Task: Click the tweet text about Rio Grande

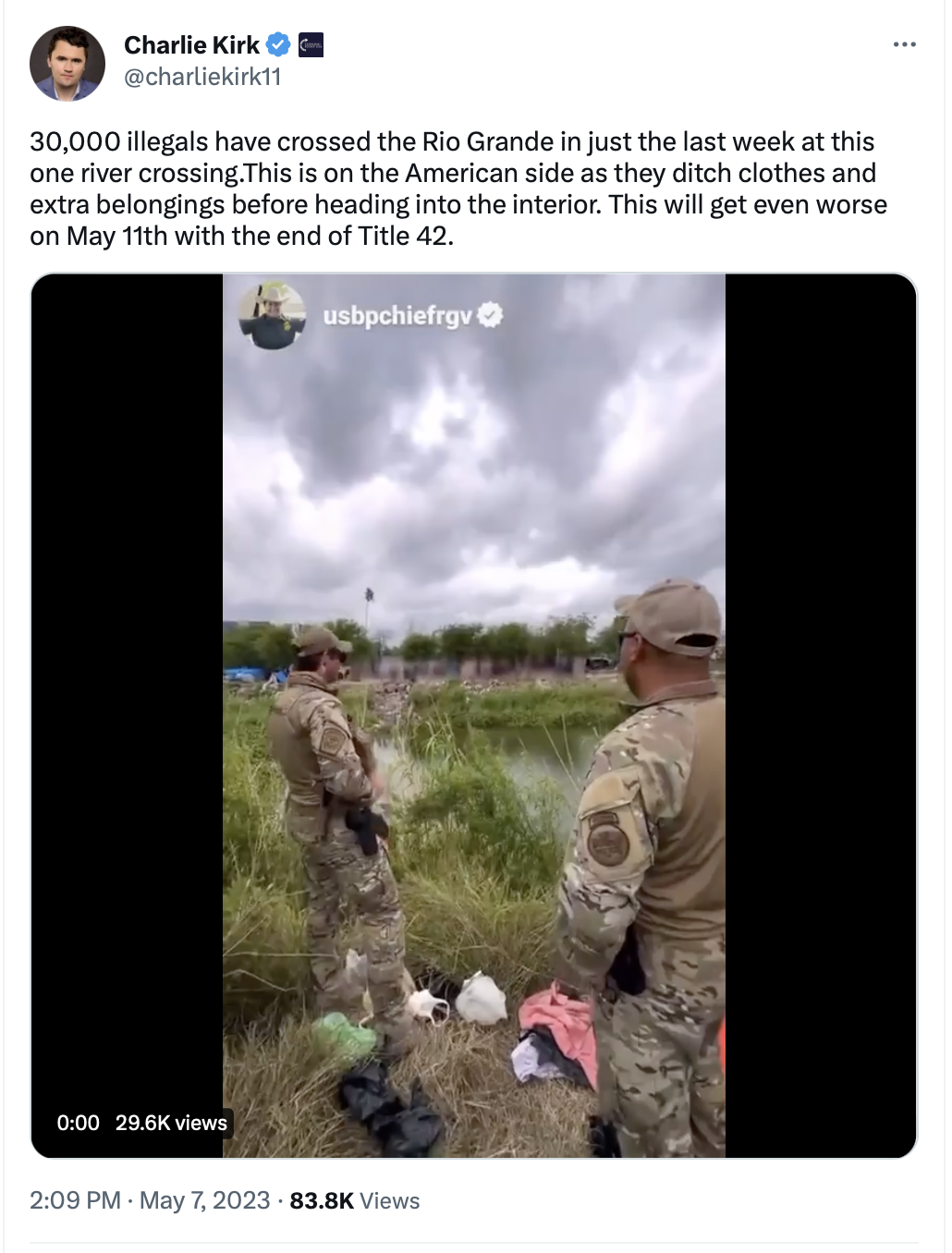Action: pos(458,189)
